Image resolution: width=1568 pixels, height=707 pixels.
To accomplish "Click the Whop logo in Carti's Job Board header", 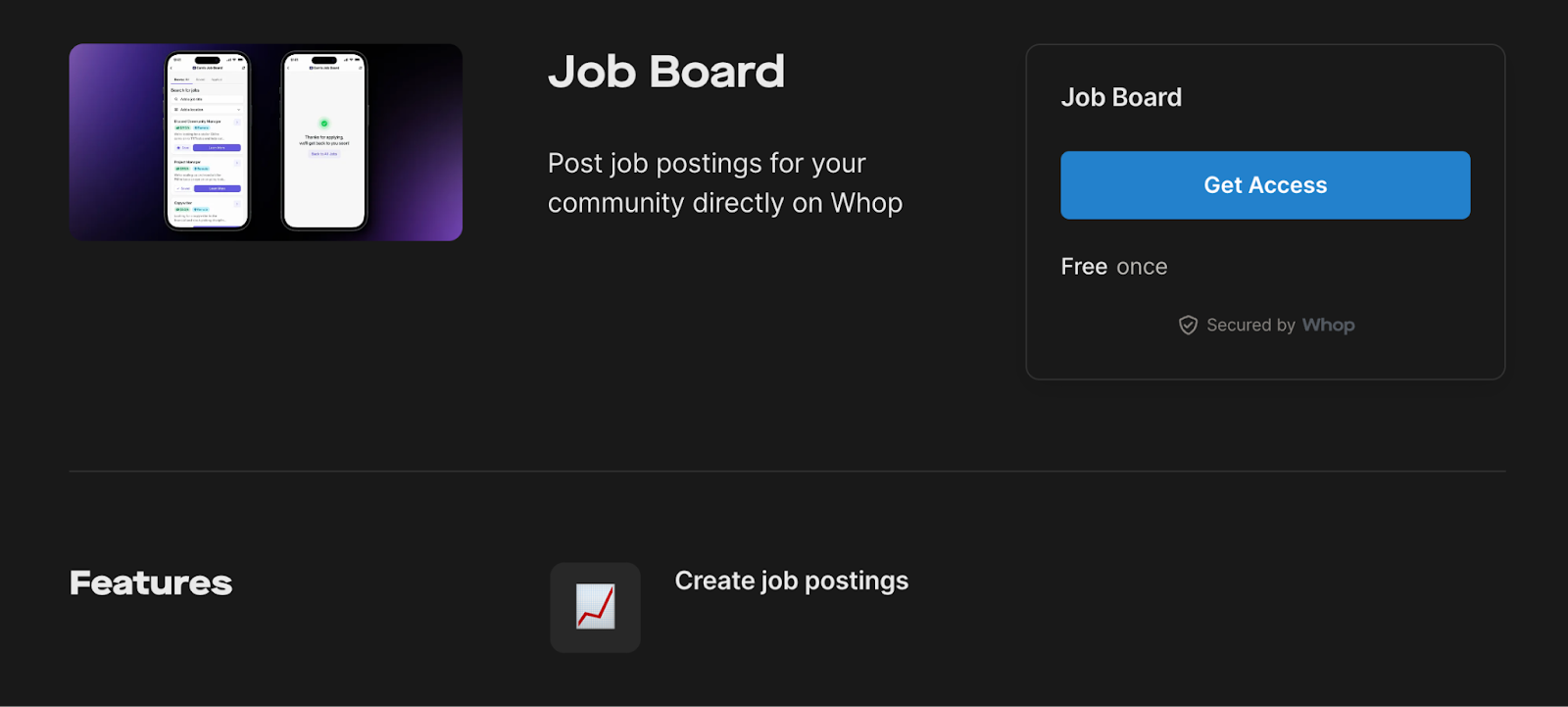I will [193, 68].
